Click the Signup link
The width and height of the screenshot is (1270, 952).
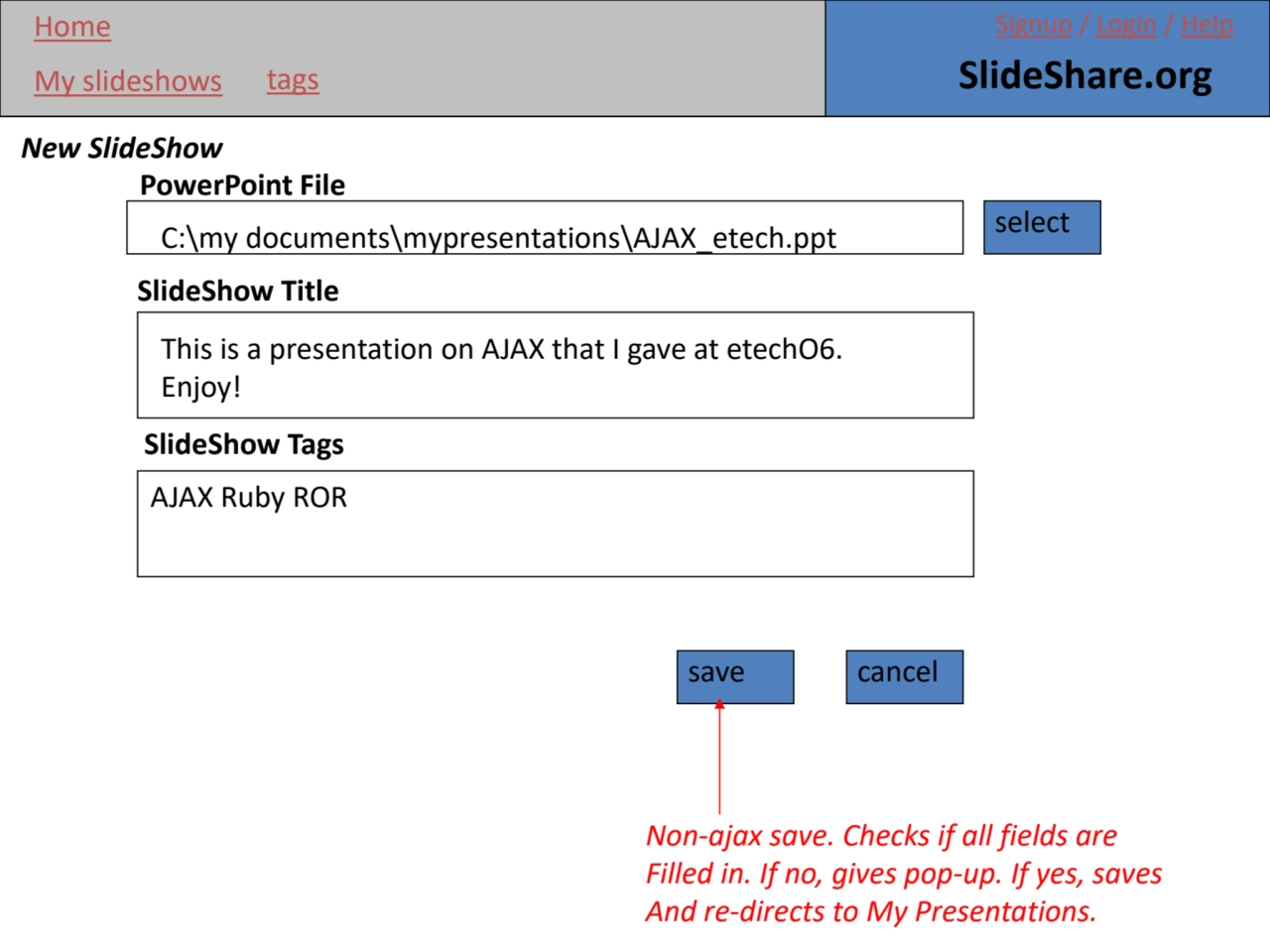pos(1034,24)
